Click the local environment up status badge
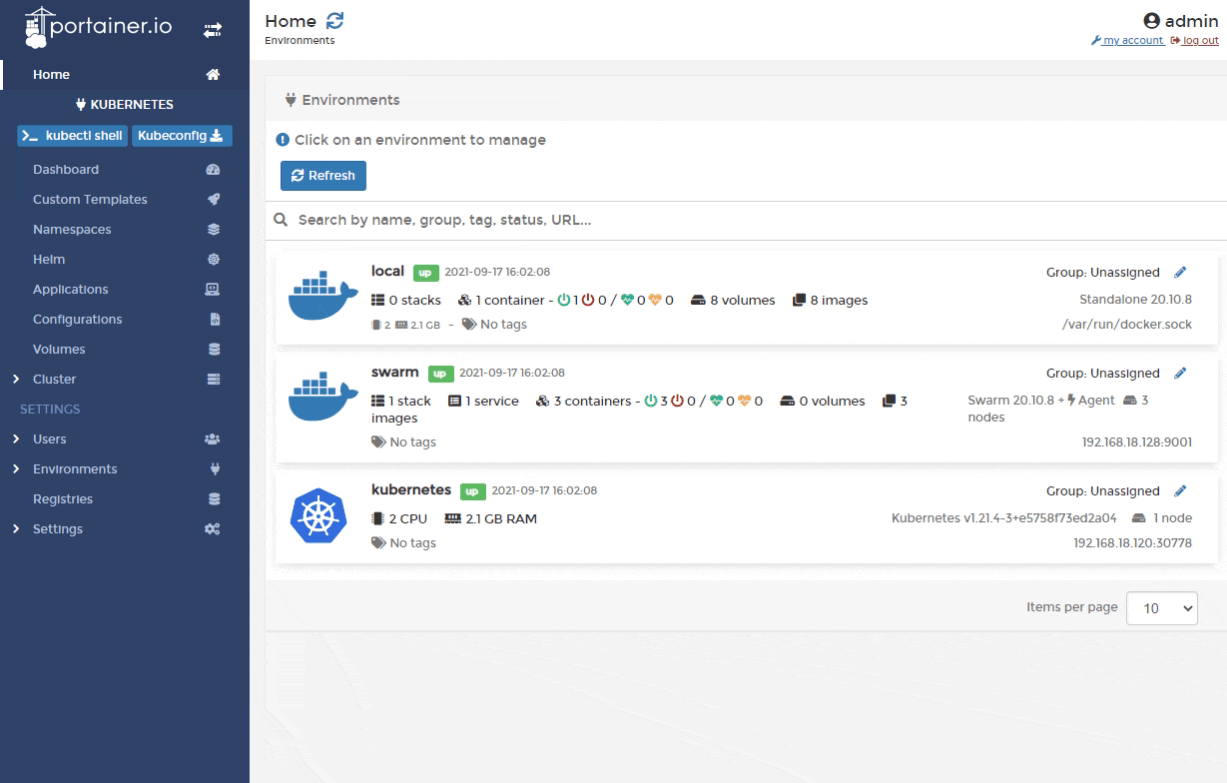 [427, 272]
